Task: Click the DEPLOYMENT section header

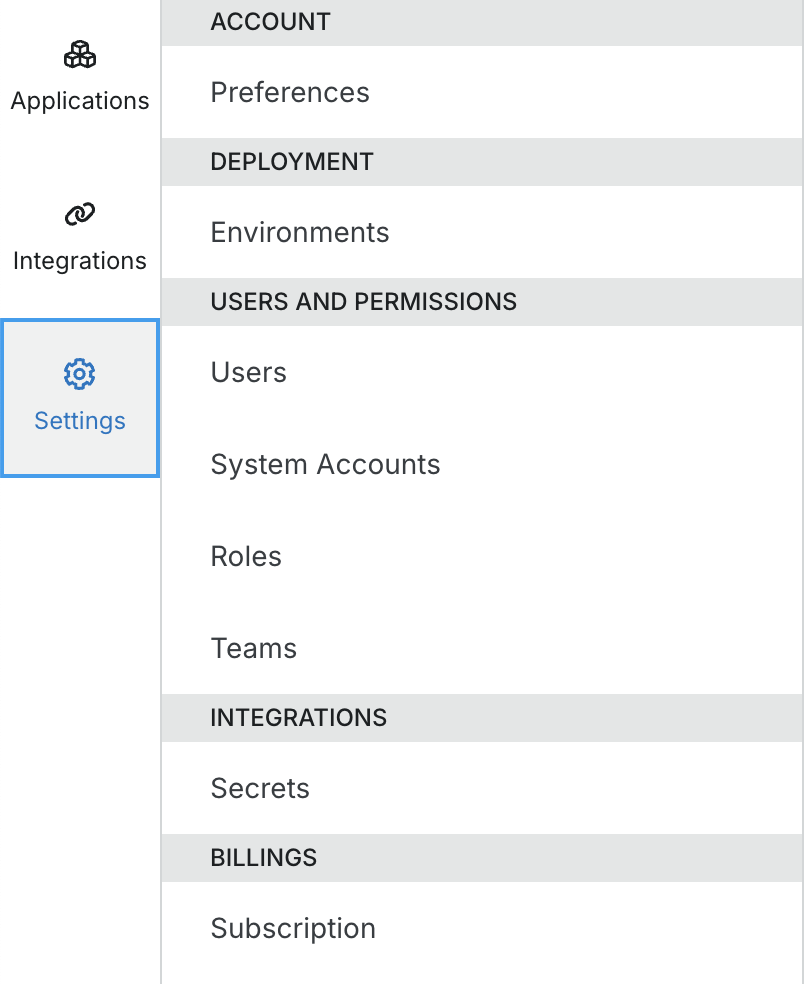Action: coord(291,162)
